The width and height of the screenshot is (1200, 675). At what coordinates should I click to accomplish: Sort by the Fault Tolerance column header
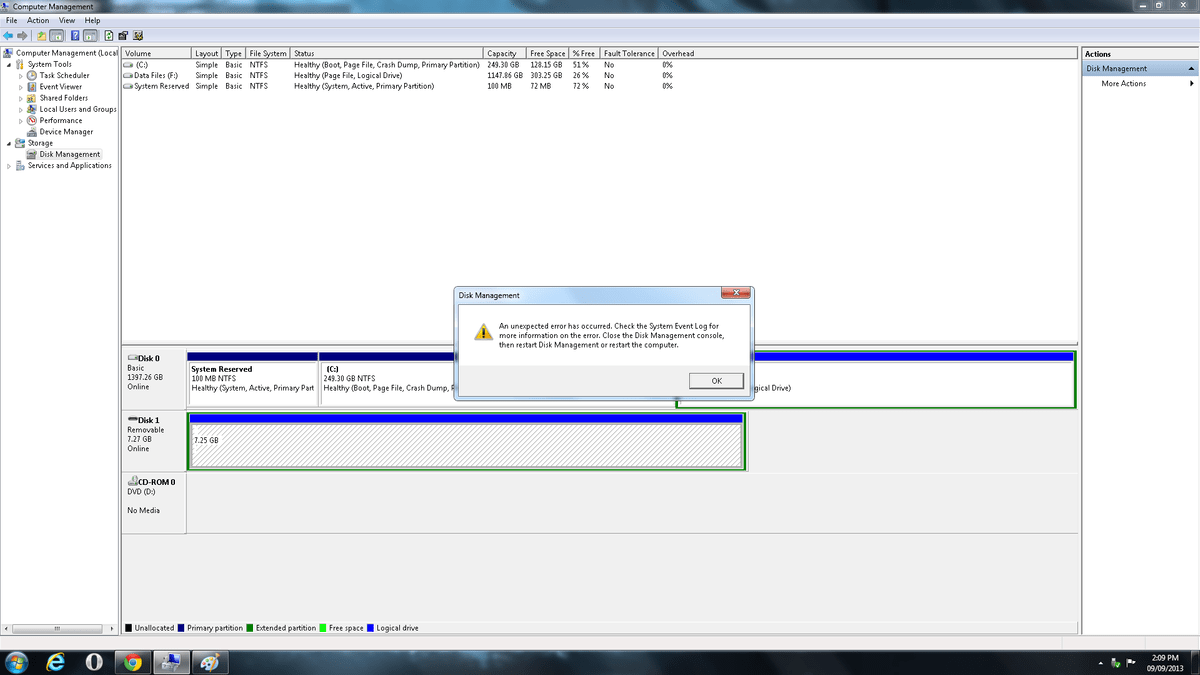pos(629,53)
